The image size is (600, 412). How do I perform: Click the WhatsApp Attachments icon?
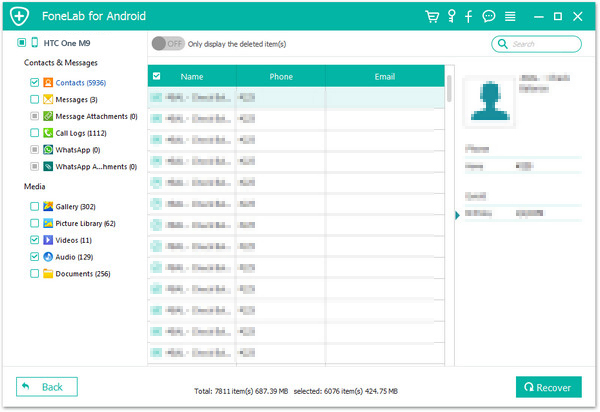[x=48, y=166]
